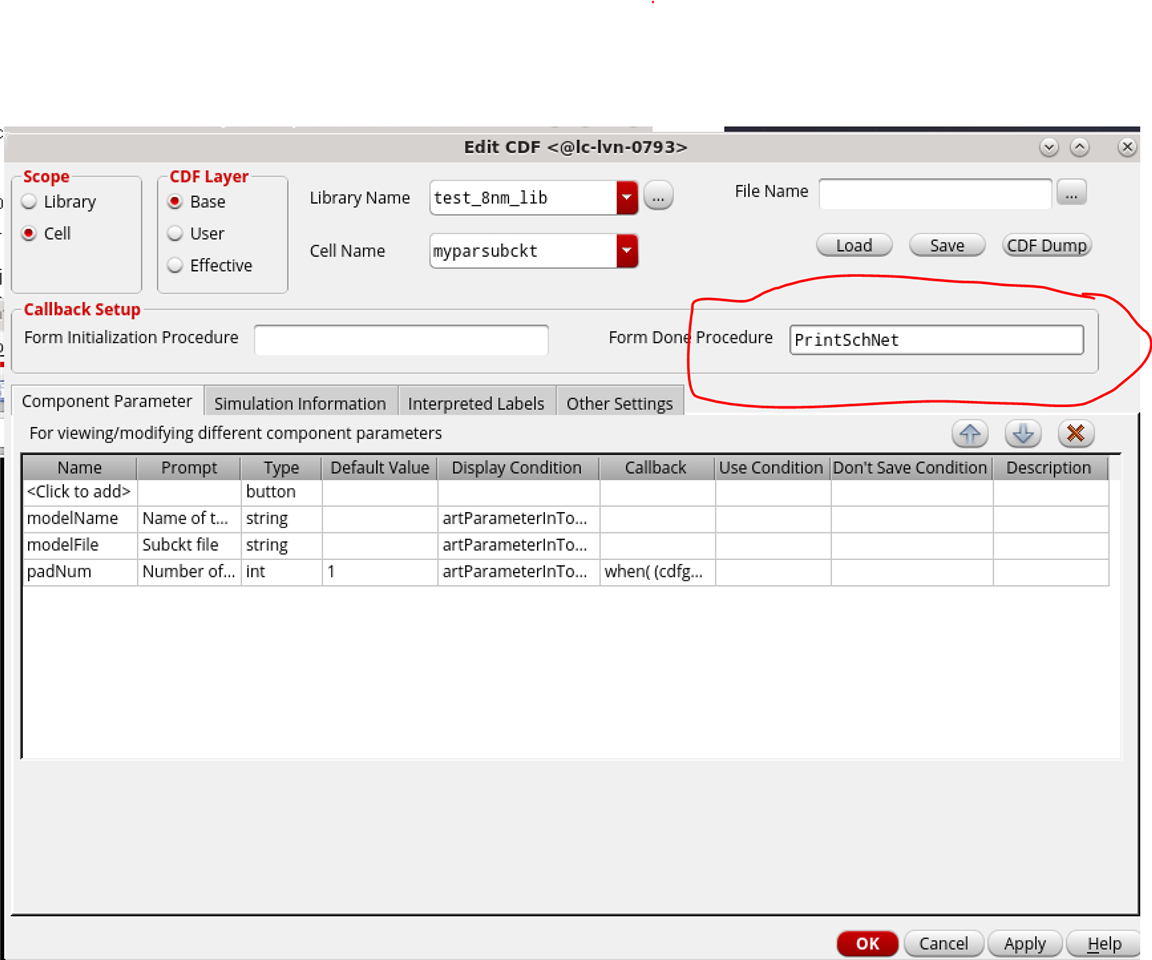
Task: Open the Interpreted Labels tab
Action: click(x=476, y=403)
